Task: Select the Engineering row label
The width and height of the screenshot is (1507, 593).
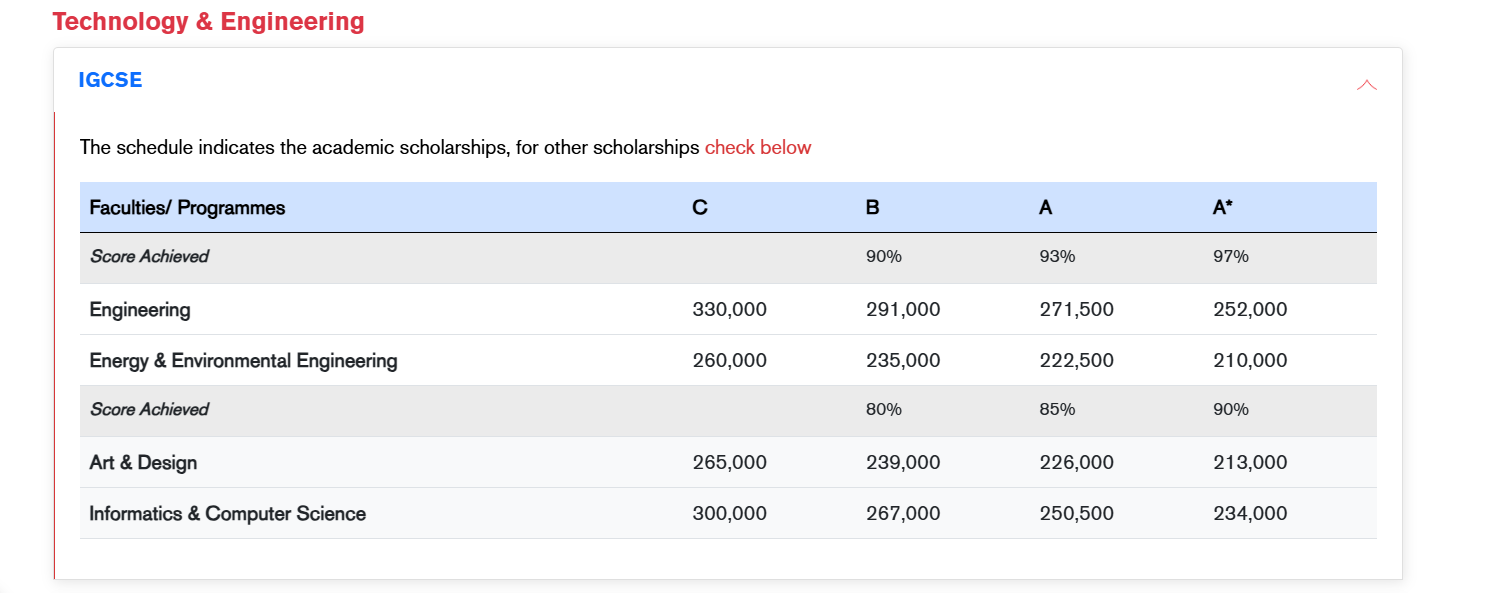Action: click(x=140, y=310)
